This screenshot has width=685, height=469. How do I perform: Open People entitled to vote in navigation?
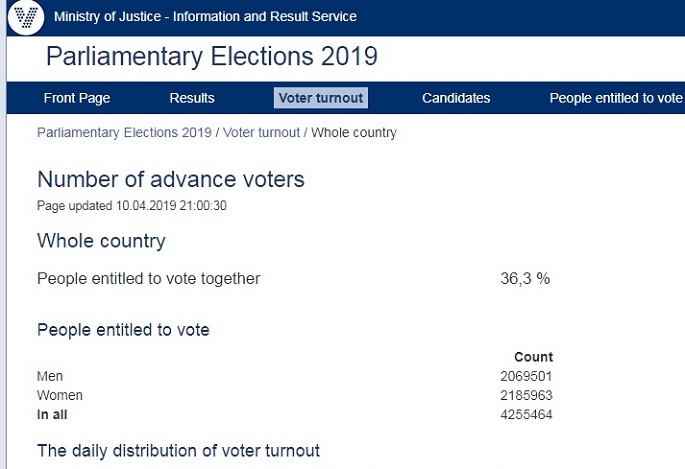pos(615,98)
